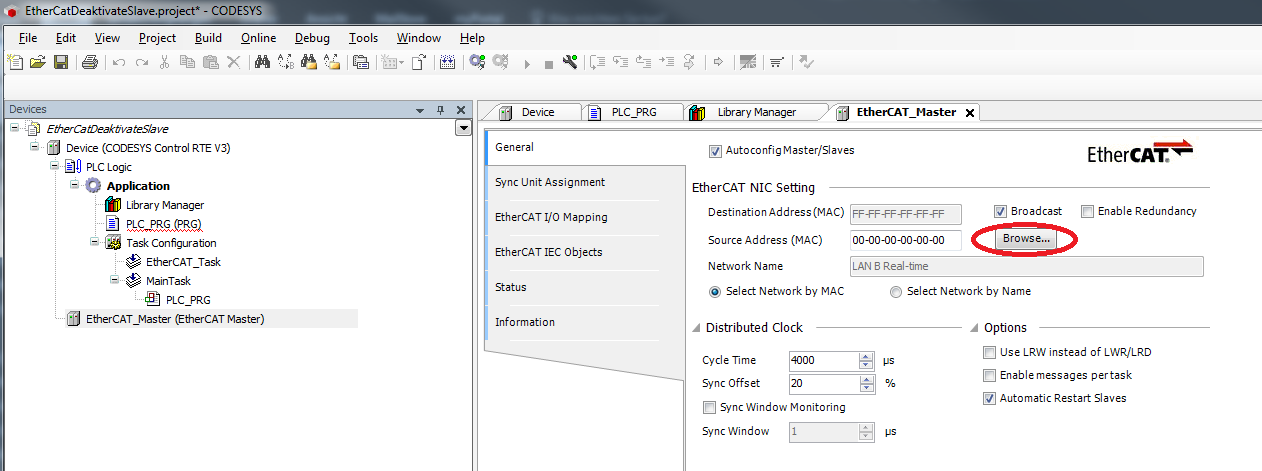
Task: Open the EtherCAT I/O Mapping page
Action: 550,217
